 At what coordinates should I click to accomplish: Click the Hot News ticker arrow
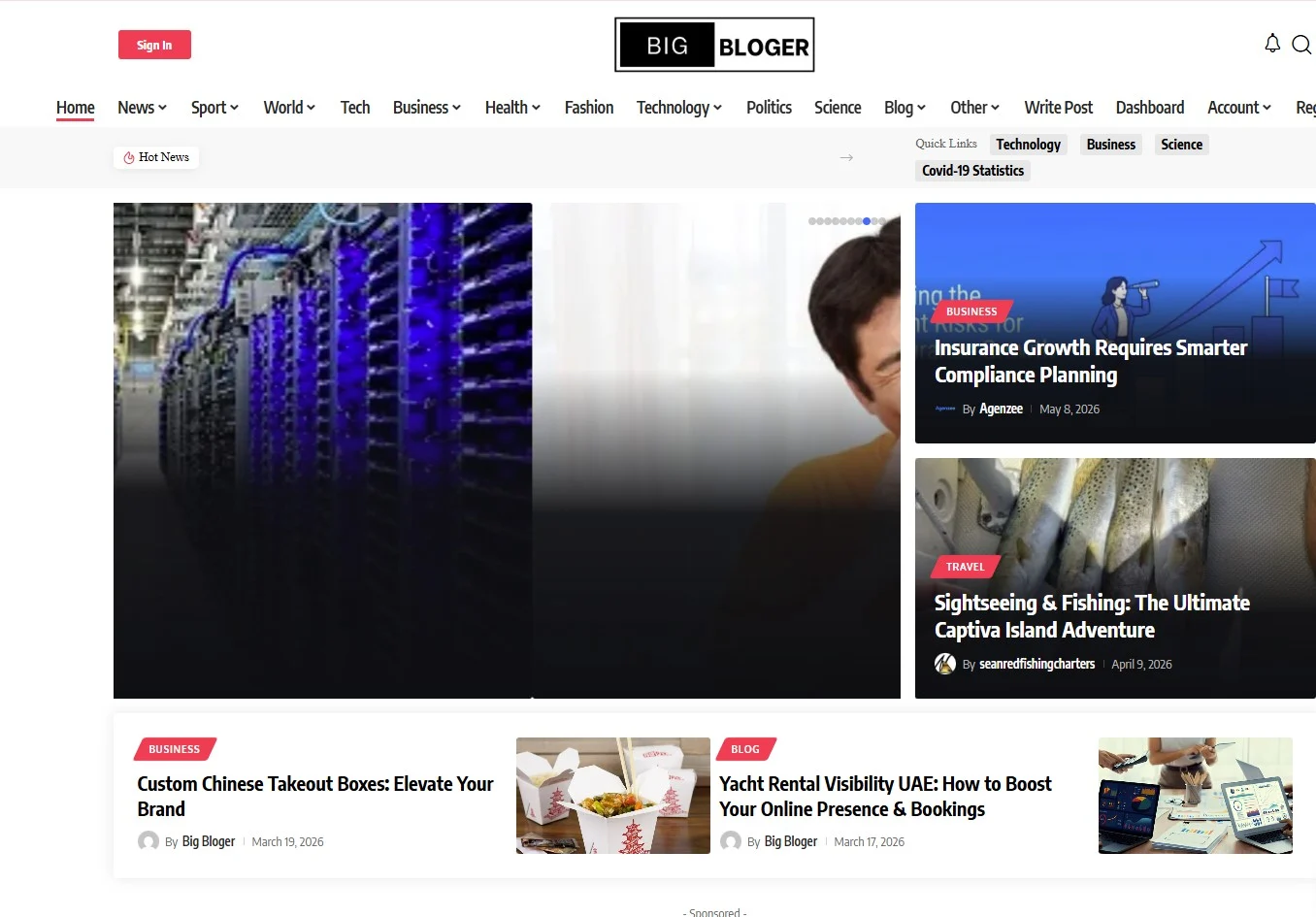tap(846, 157)
